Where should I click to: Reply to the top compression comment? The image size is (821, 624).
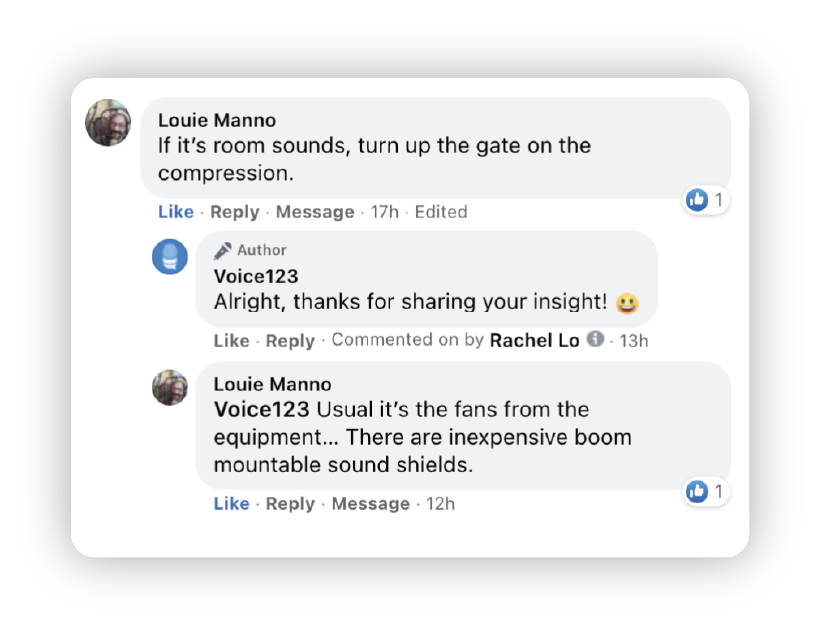pos(234,212)
